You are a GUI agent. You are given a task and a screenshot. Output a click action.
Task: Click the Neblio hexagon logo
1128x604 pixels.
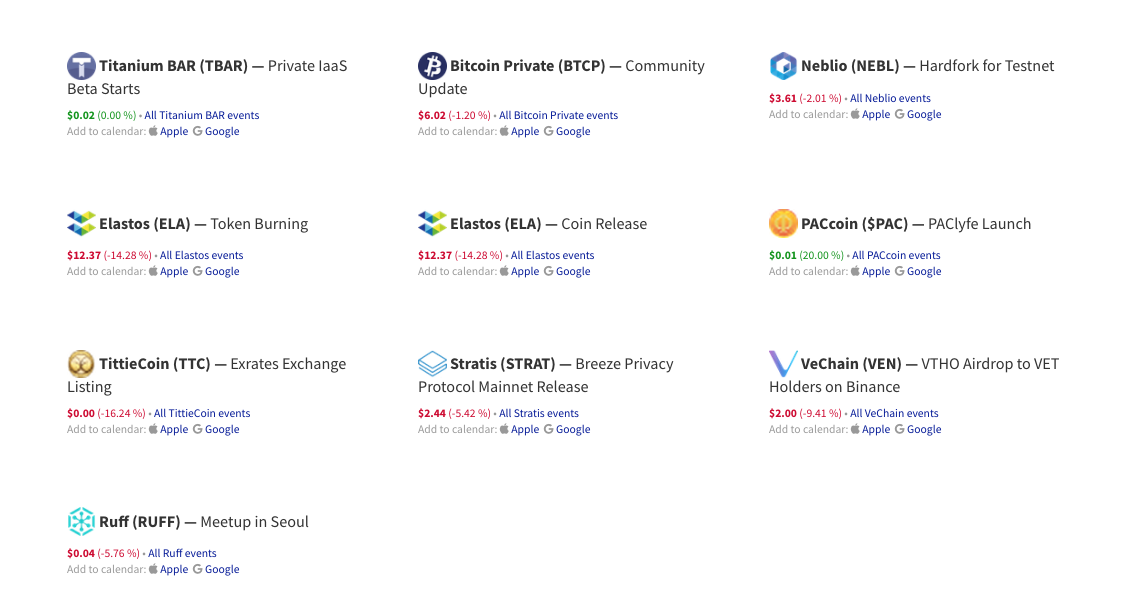pyautogui.click(x=783, y=66)
